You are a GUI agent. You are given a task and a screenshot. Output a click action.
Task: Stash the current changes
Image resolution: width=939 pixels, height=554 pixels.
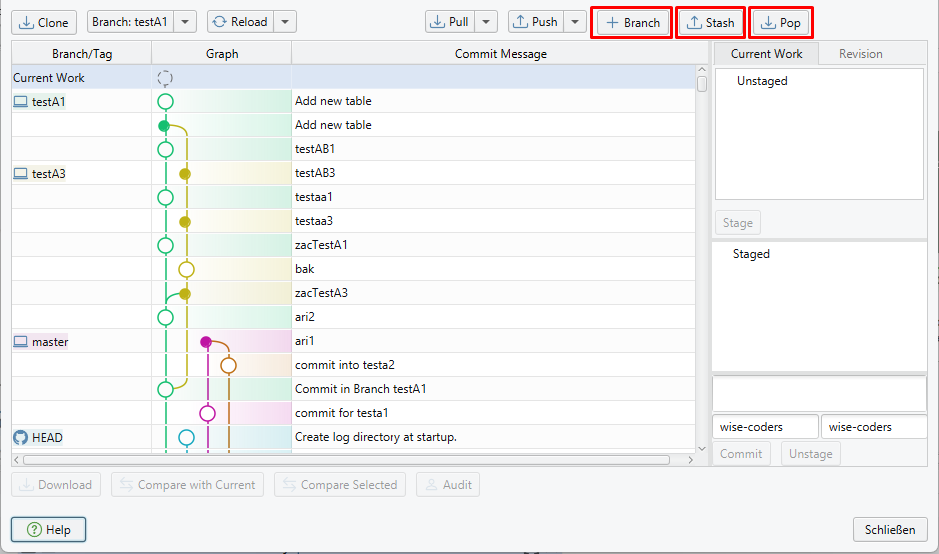[711, 23]
